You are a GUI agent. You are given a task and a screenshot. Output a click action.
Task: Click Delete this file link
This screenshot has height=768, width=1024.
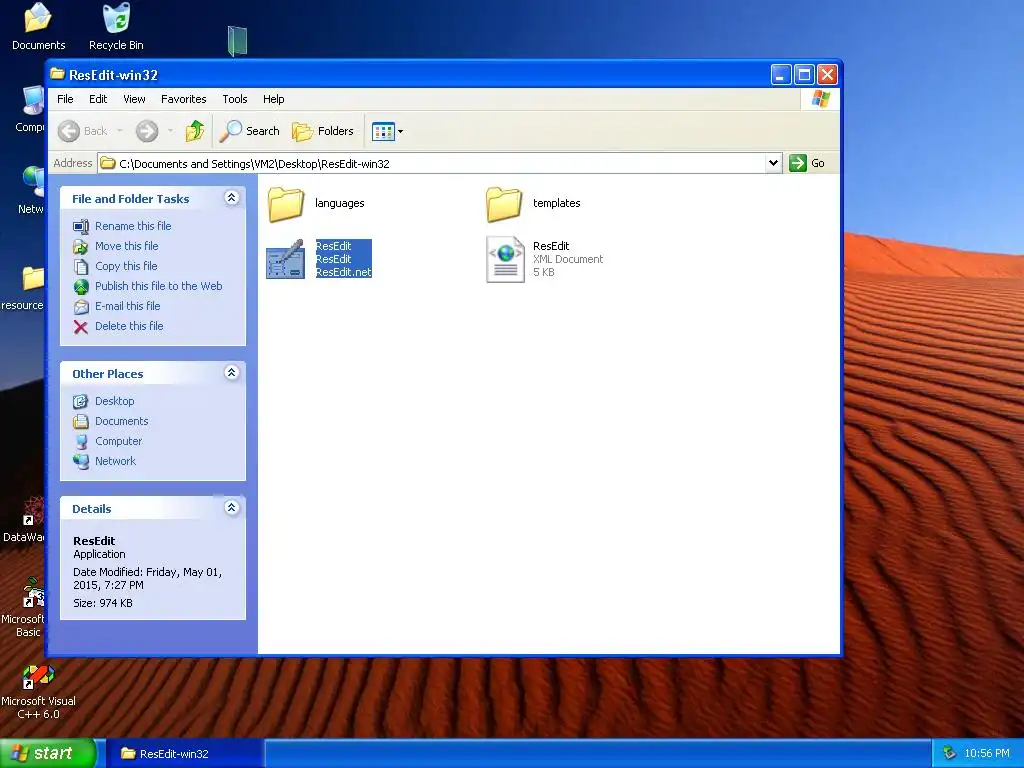(x=129, y=326)
